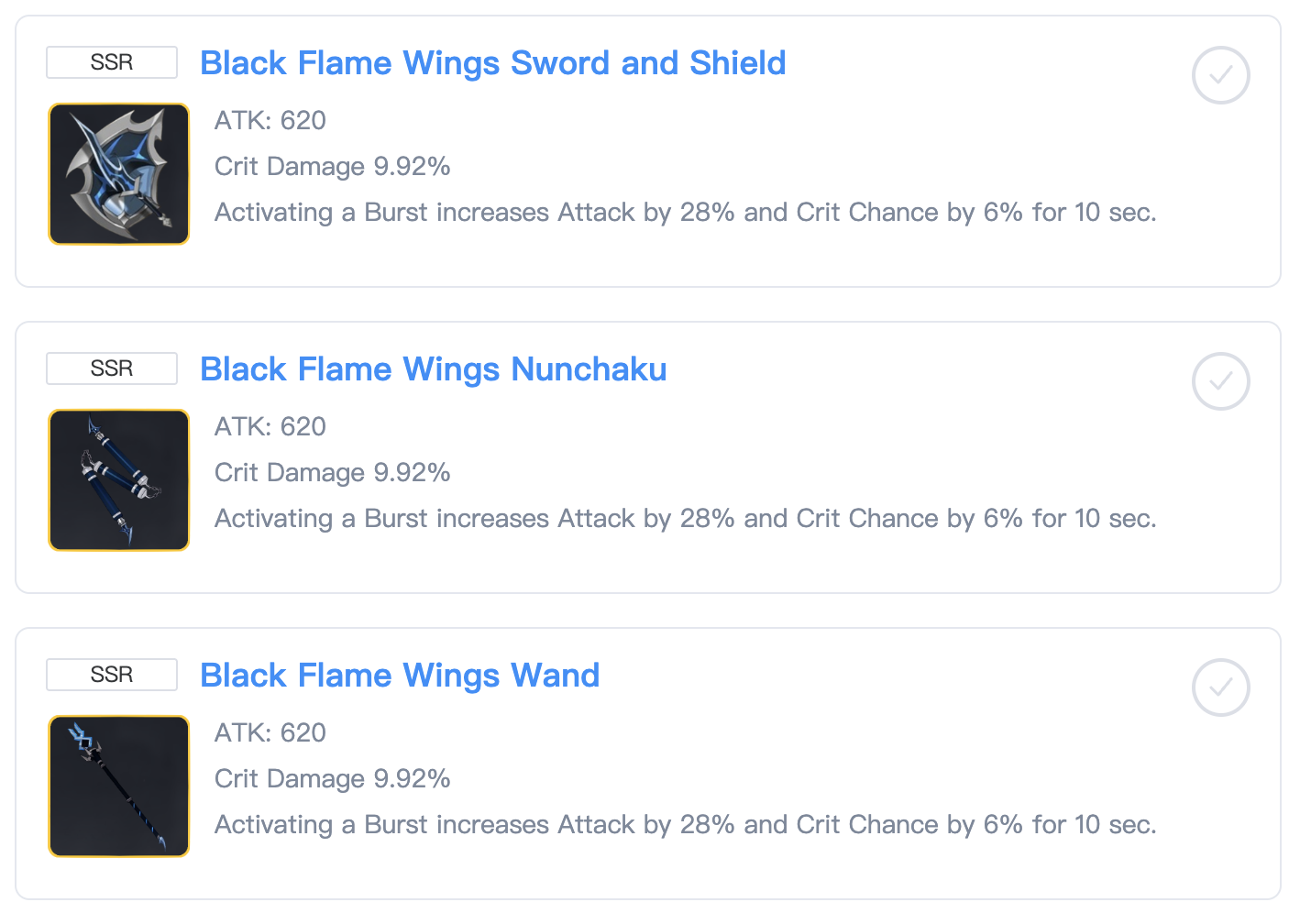
Task: Click the Burst skill description of the Wand
Action: coord(686,824)
